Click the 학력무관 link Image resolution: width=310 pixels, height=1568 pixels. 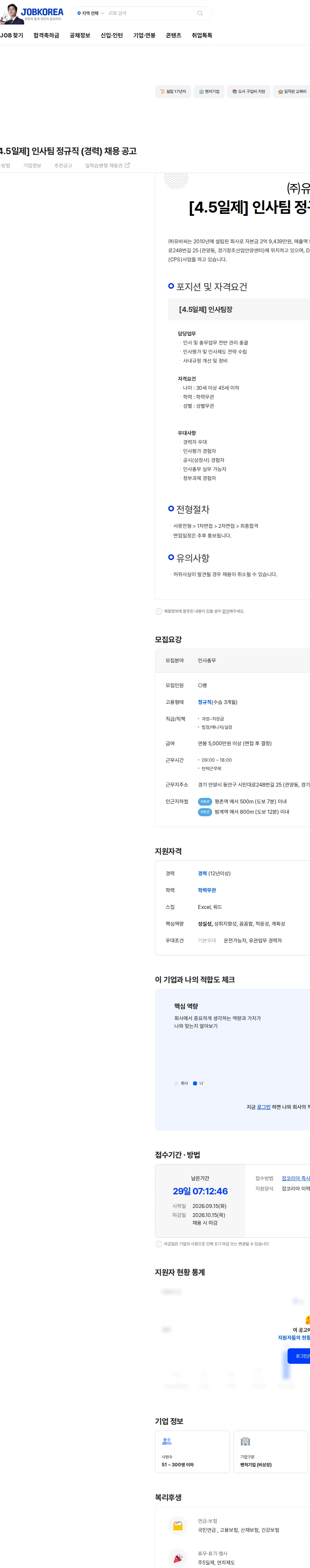207,890
